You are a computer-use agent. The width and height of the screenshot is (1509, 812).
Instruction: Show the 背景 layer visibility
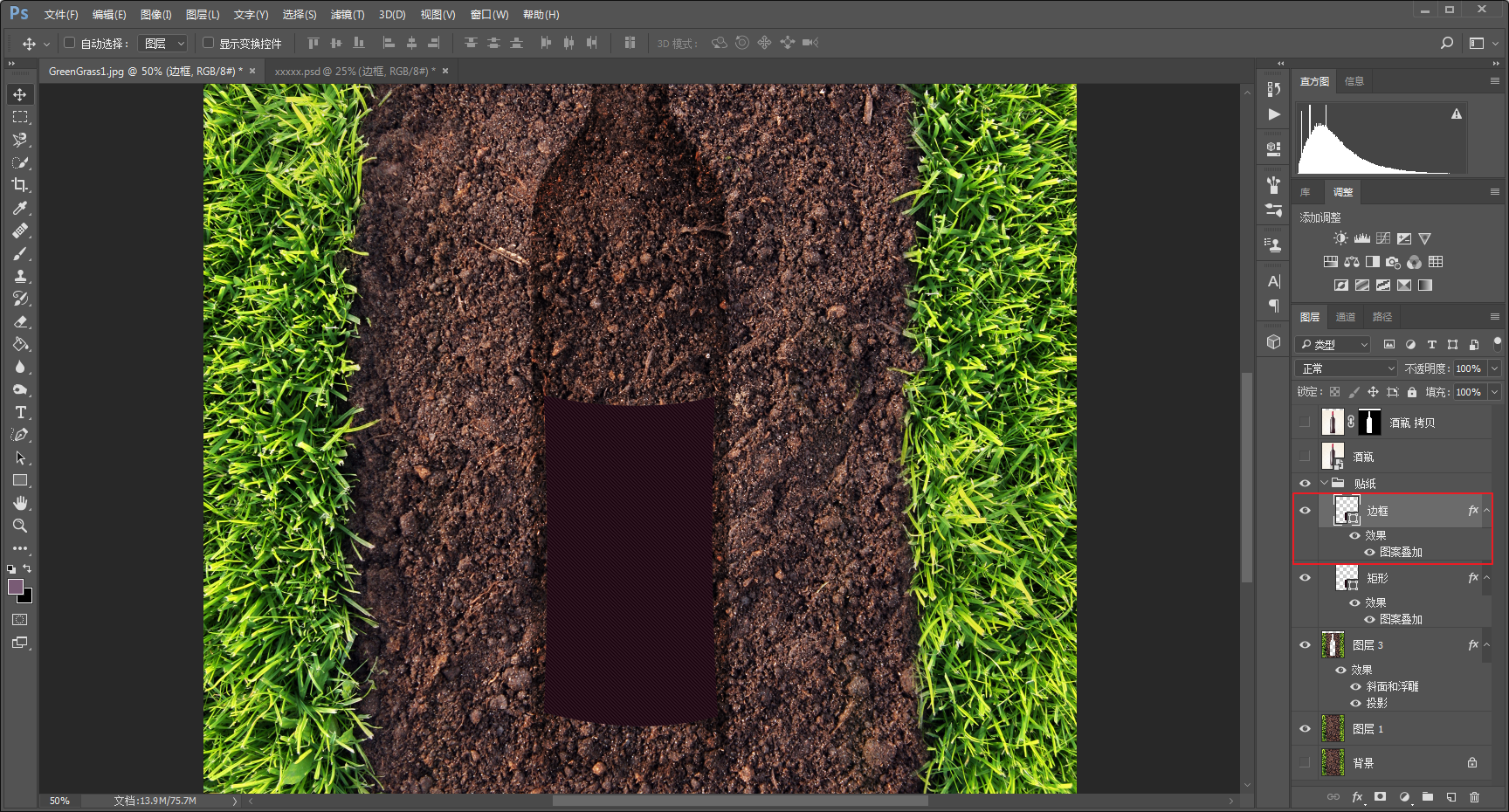pos(1305,763)
